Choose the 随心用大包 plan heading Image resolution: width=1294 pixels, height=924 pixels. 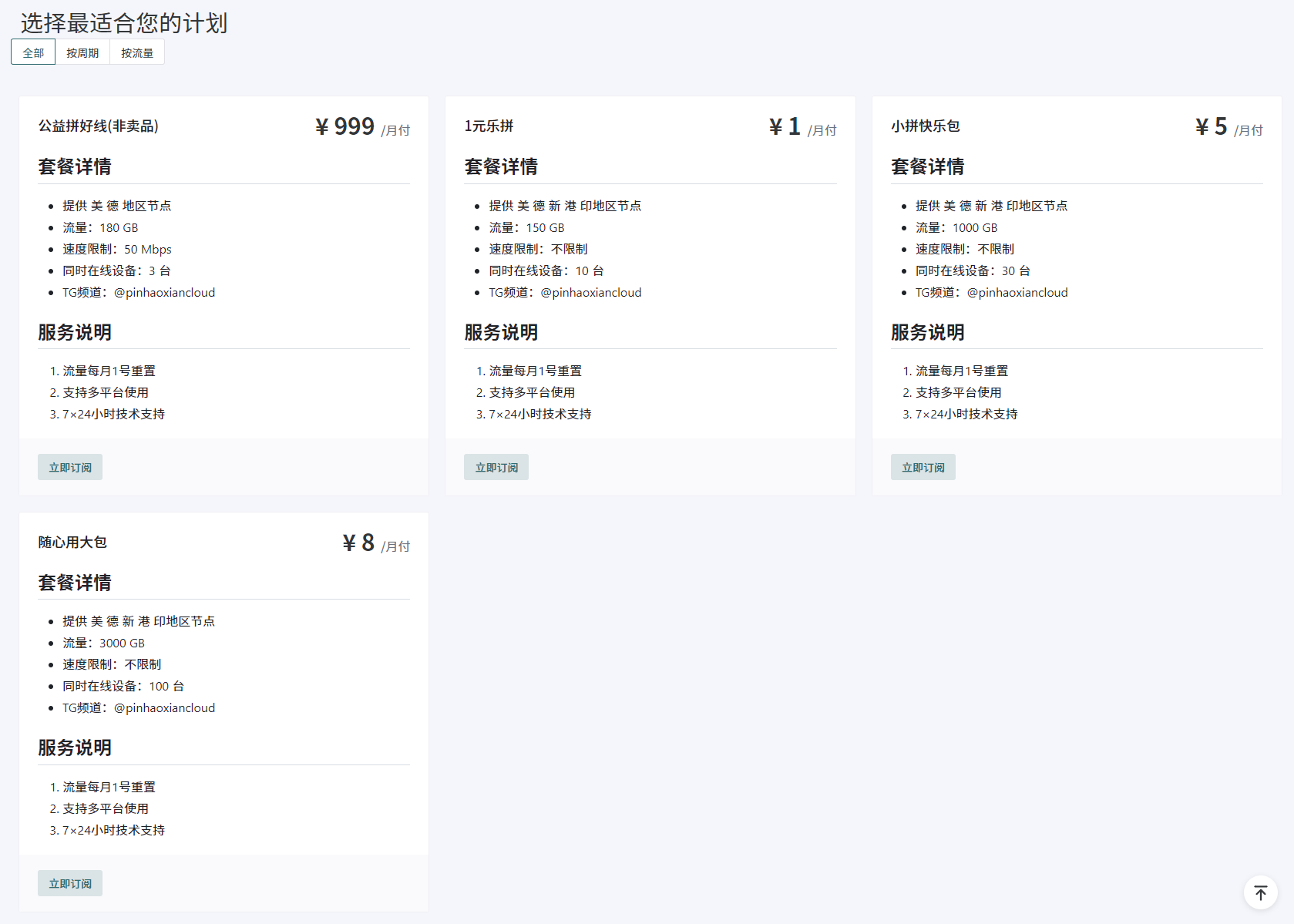click(72, 542)
